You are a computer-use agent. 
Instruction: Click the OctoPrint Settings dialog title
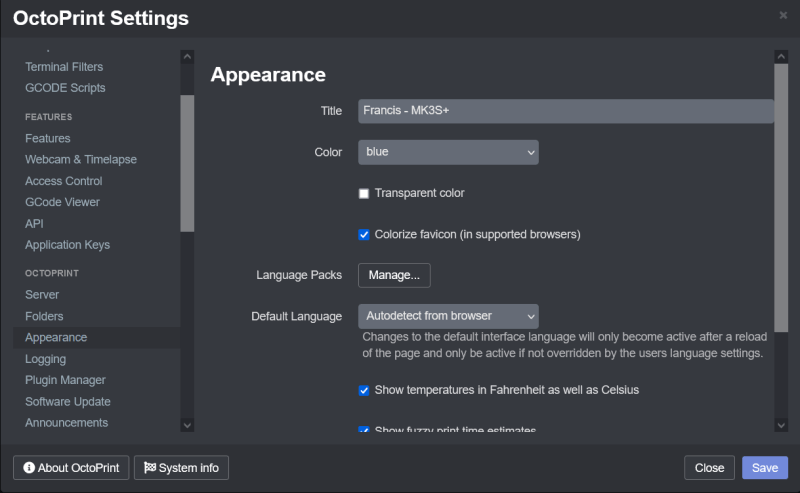pos(101,18)
